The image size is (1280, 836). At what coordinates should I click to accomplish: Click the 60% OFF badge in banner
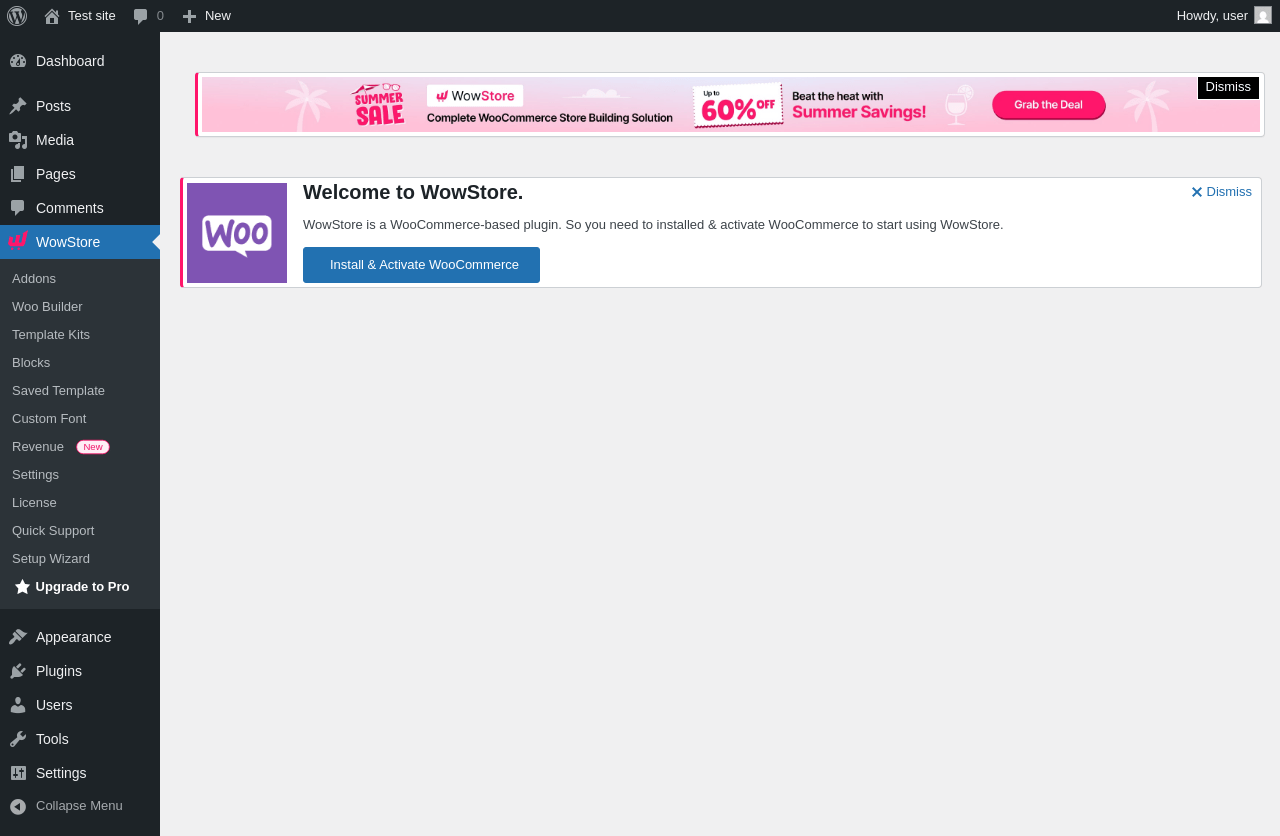[x=738, y=105]
